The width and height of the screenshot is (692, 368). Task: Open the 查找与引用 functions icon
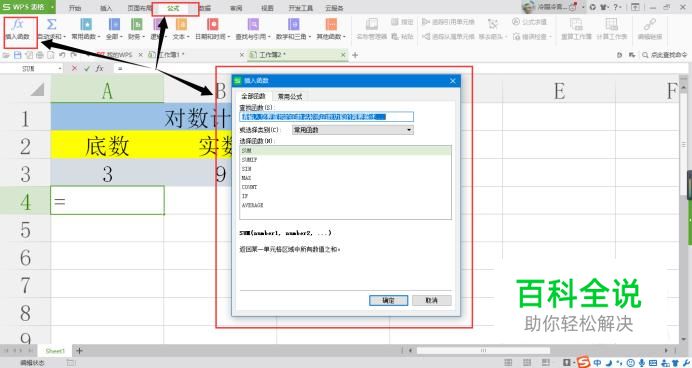[x=253, y=25]
